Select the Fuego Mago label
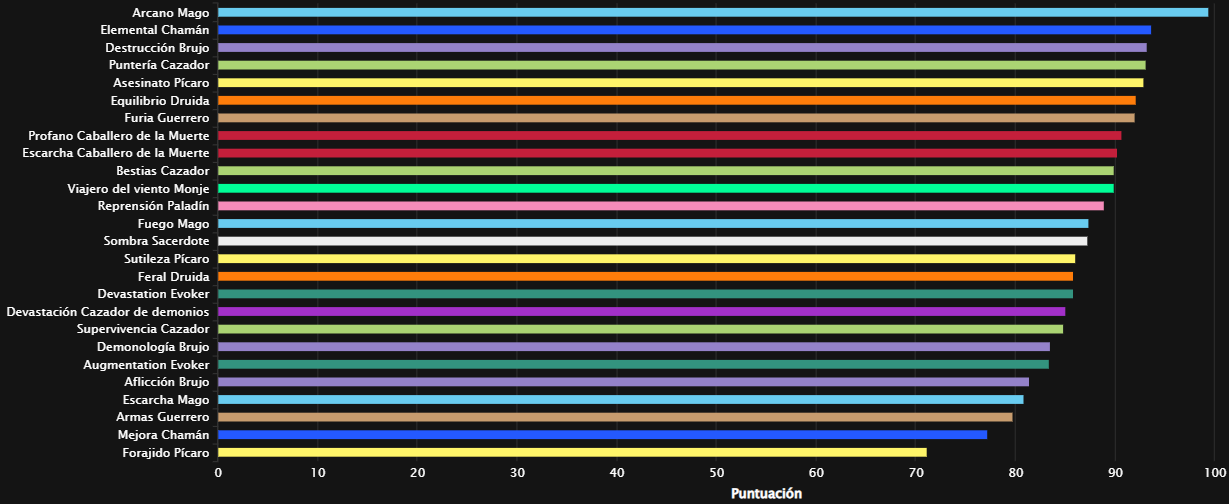 [x=173, y=223]
